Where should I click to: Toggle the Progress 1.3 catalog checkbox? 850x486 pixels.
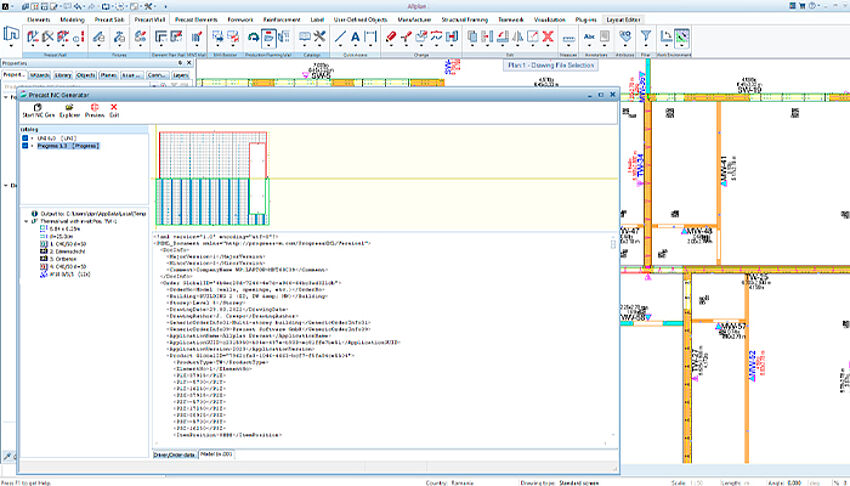[x=26, y=145]
